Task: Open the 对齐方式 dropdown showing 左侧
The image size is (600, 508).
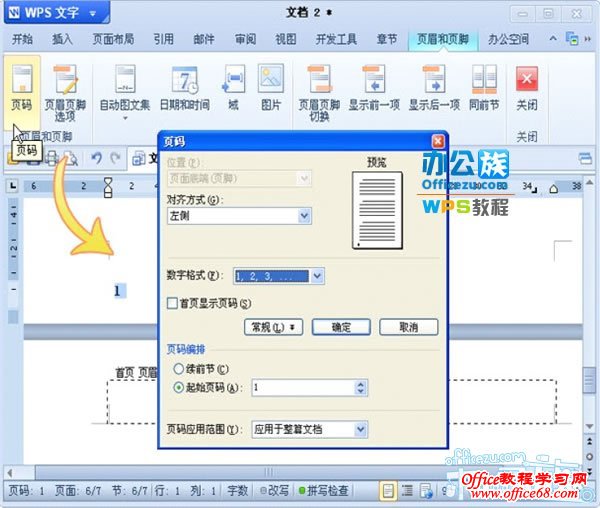Action: pyautogui.click(x=240, y=216)
